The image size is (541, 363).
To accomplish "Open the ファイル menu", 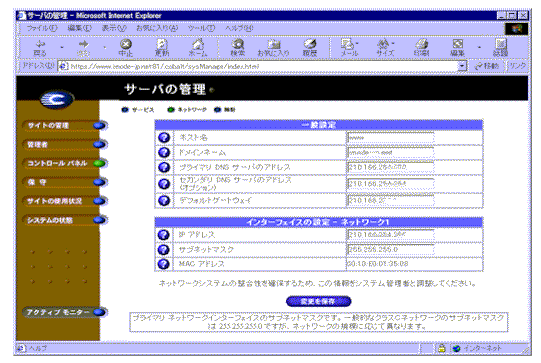I will pos(42,28).
